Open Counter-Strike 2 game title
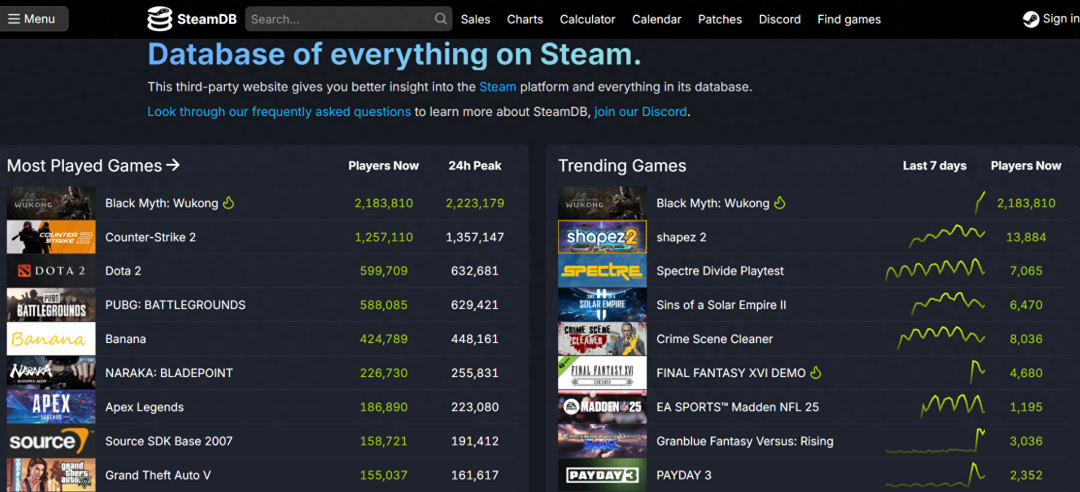This screenshot has height=492, width=1080. click(150, 237)
